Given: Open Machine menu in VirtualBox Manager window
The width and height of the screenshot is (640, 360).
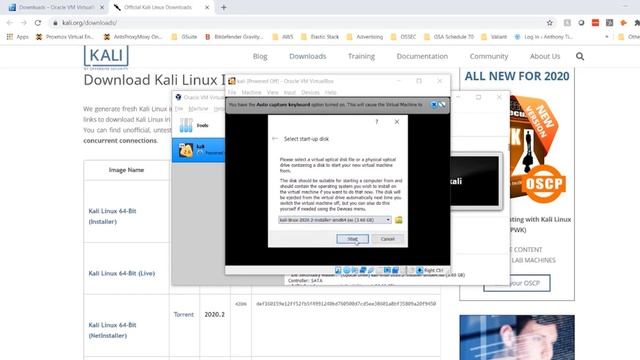Looking at the screenshot, I should (x=198, y=109).
